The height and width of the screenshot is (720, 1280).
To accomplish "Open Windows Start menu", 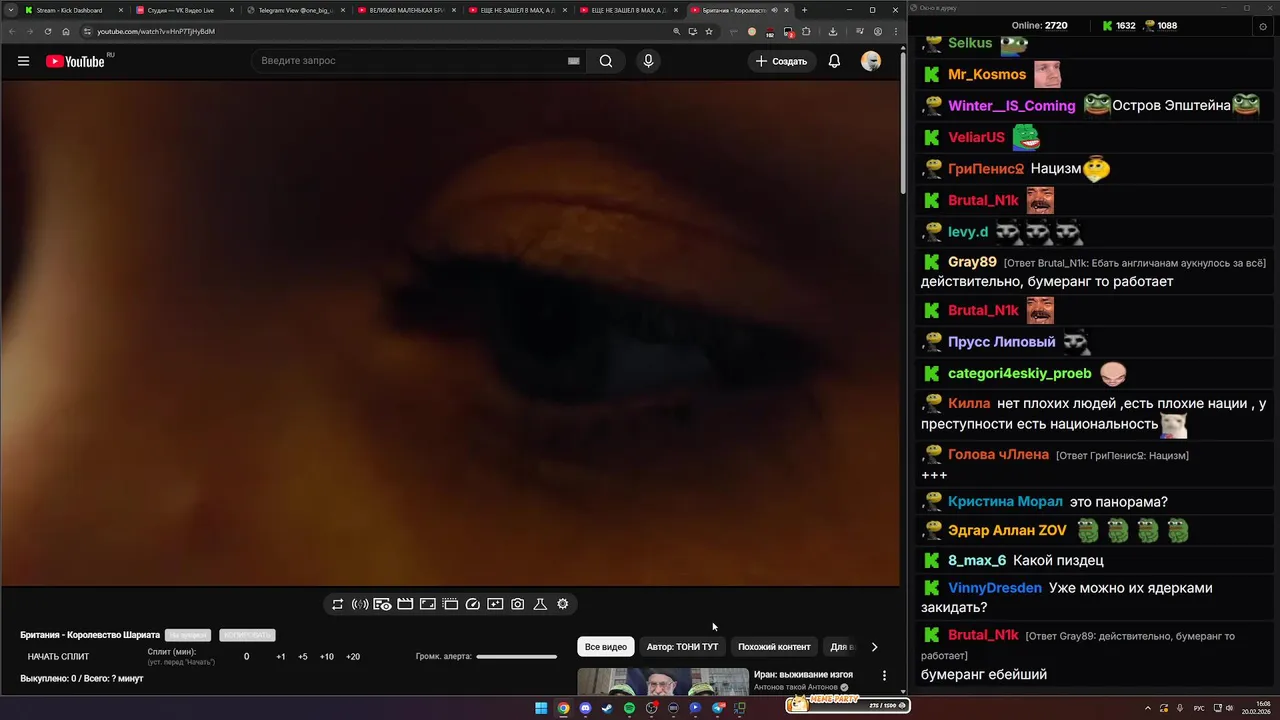I will 541,708.
